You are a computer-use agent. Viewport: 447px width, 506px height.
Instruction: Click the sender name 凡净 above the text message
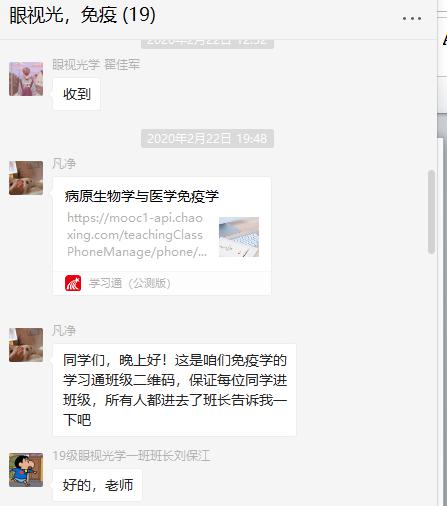(64, 331)
